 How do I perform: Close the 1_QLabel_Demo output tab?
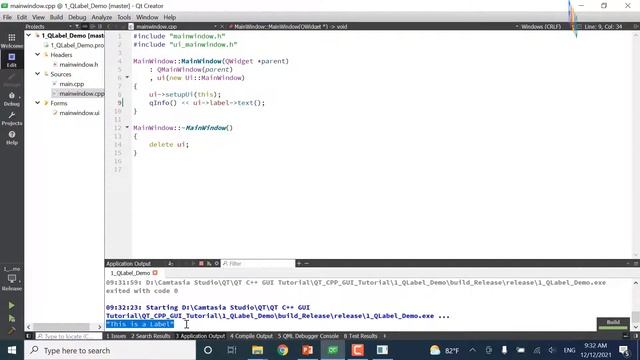(x=155, y=273)
